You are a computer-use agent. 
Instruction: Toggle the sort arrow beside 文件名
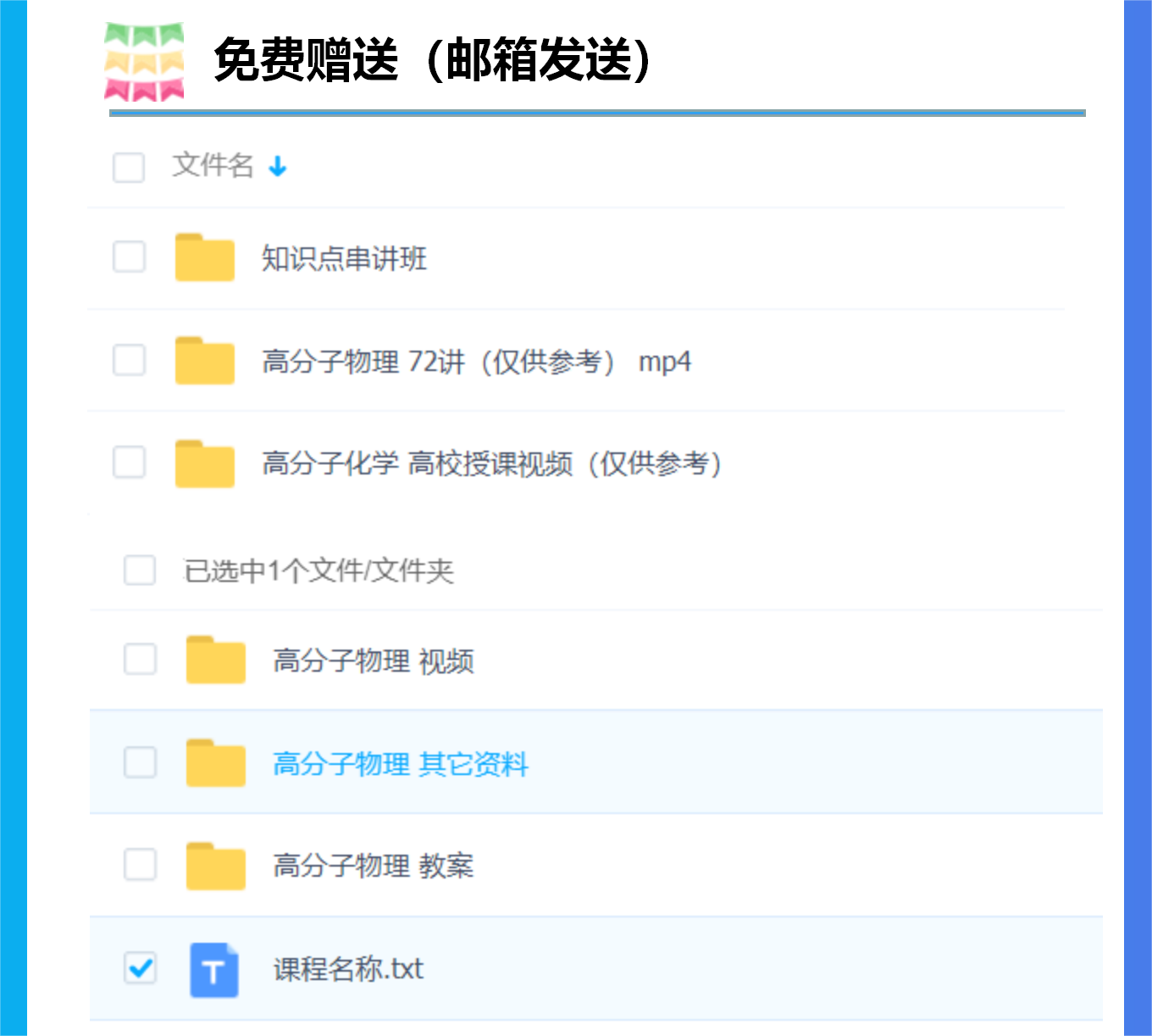pos(278,167)
